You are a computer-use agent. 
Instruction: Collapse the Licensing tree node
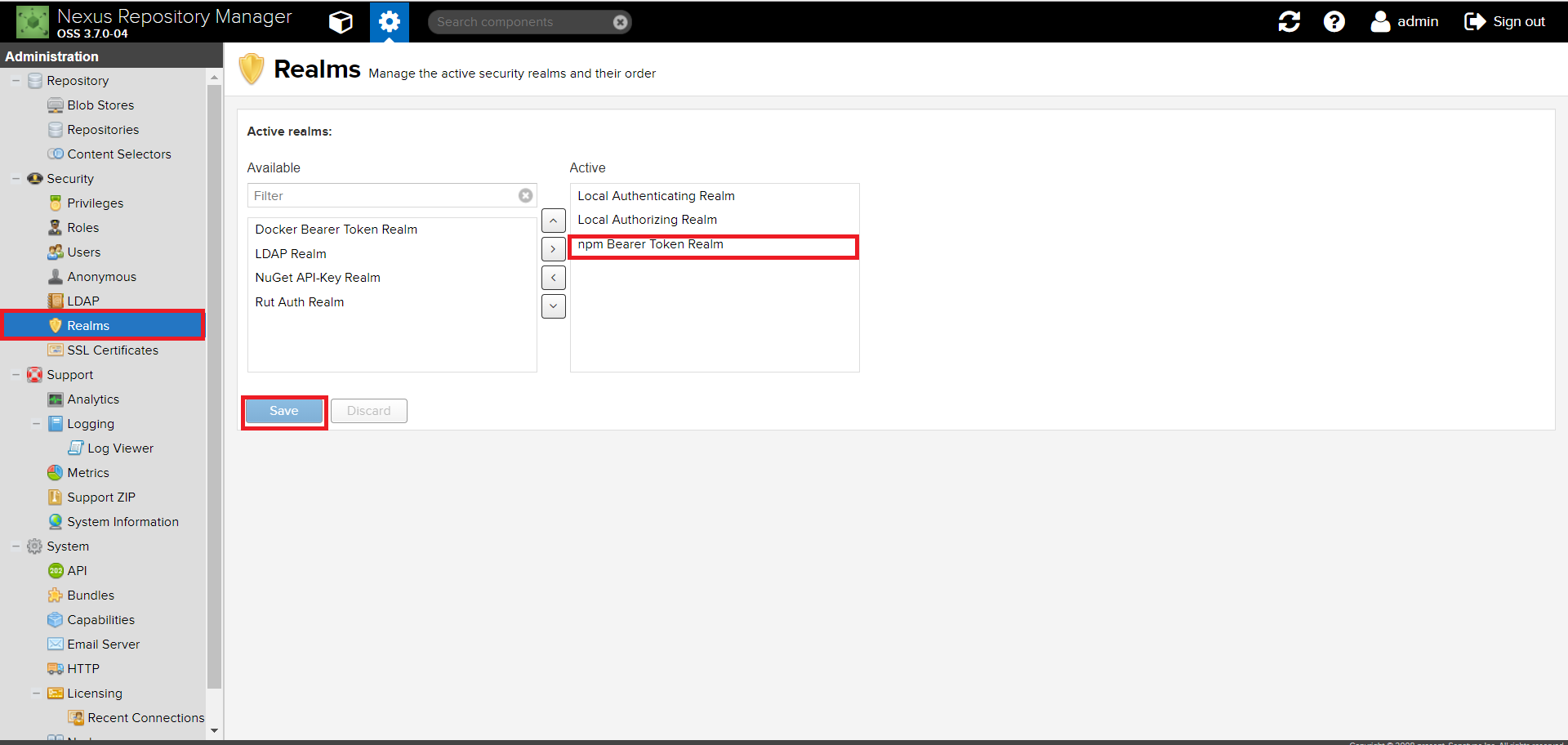36,694
